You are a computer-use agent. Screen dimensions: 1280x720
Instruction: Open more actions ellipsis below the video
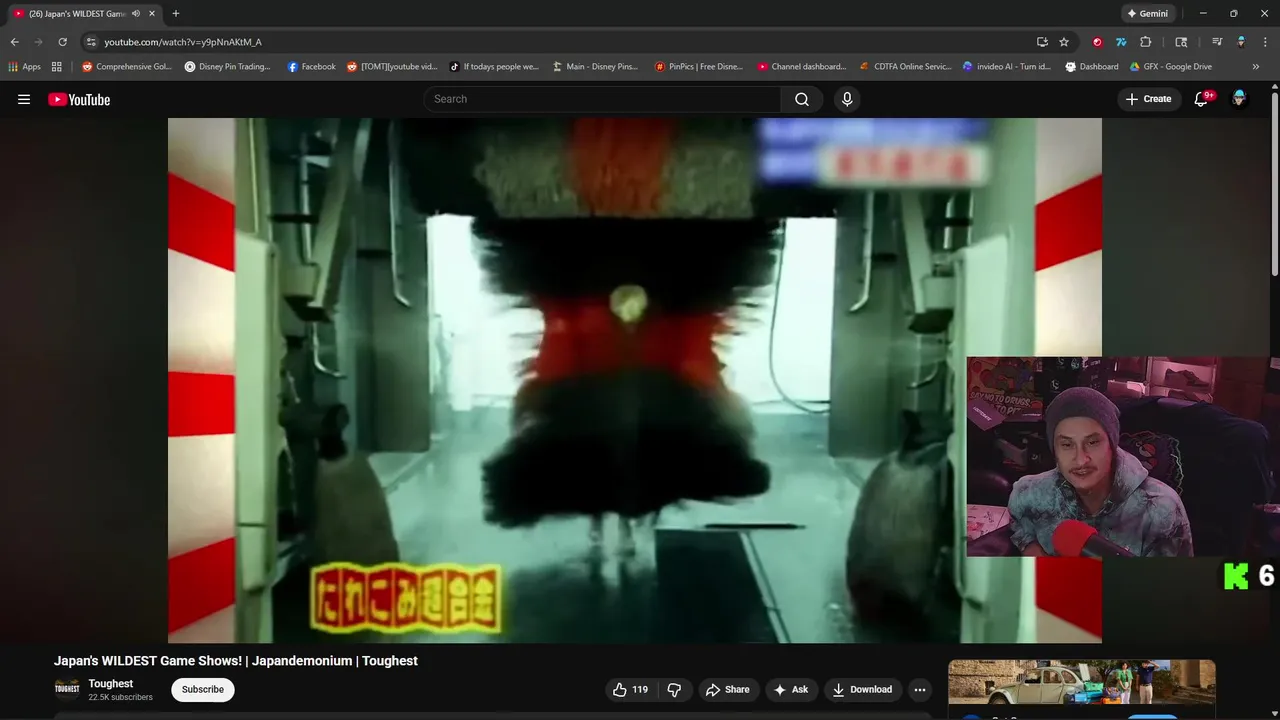(919, 689)
